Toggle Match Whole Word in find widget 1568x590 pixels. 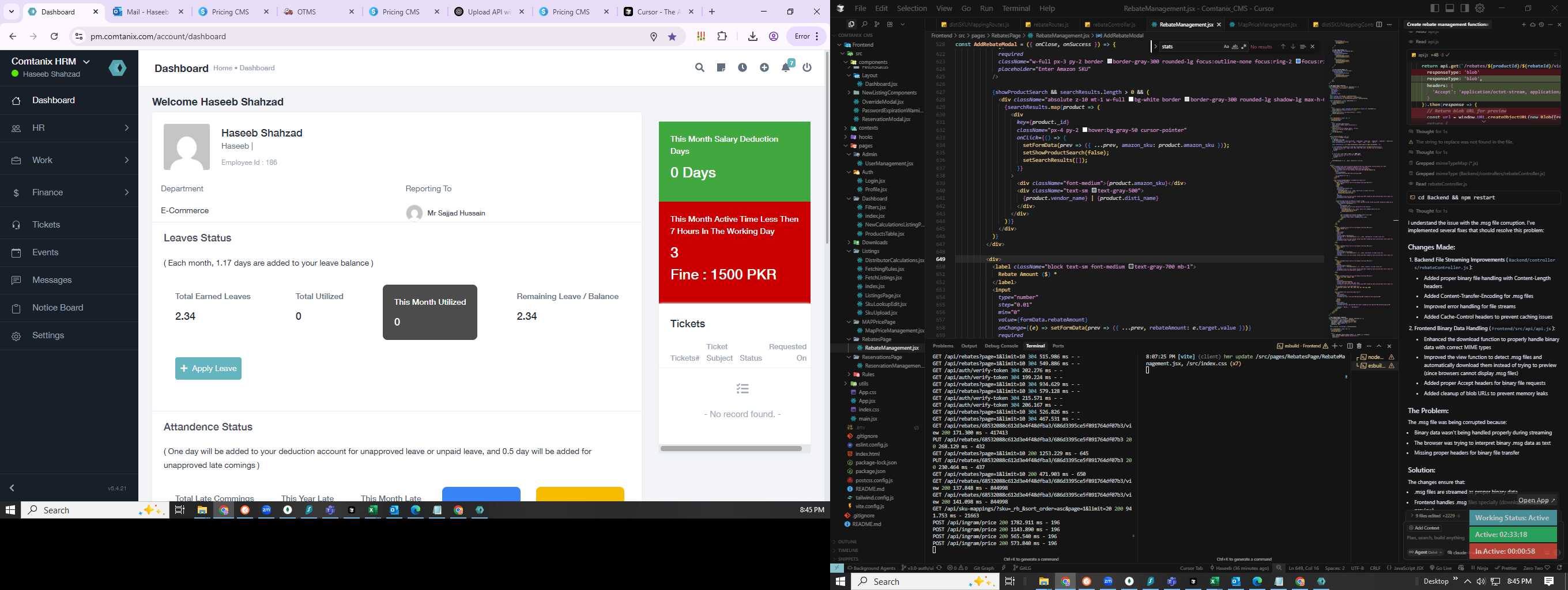pyautogui.click(x=1235, y=47)
